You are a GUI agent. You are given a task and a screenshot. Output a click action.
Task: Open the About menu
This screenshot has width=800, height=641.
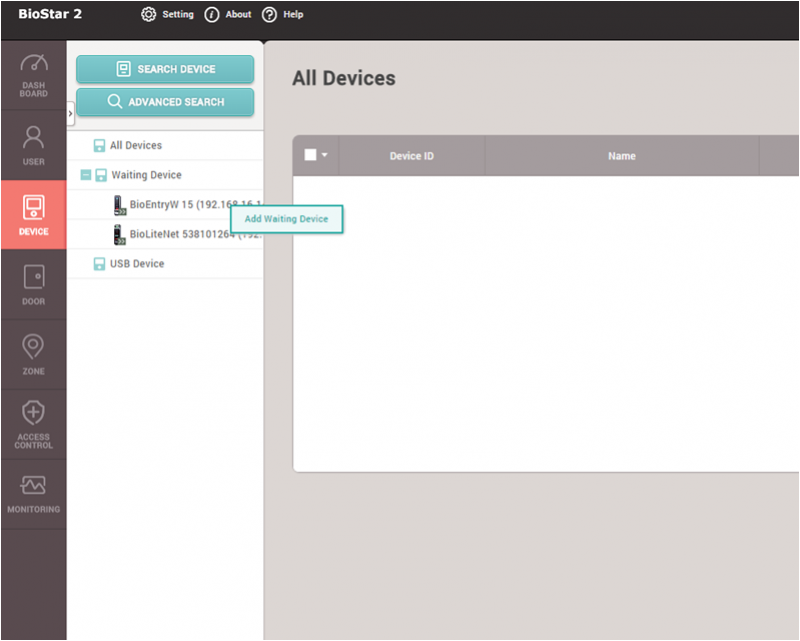pyautogui.click(x=228, y=14)
